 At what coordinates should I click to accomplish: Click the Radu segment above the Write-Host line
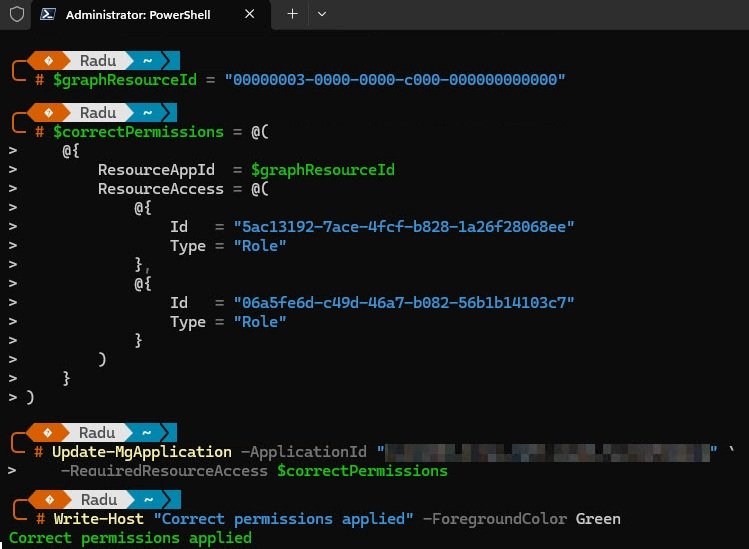97,499
